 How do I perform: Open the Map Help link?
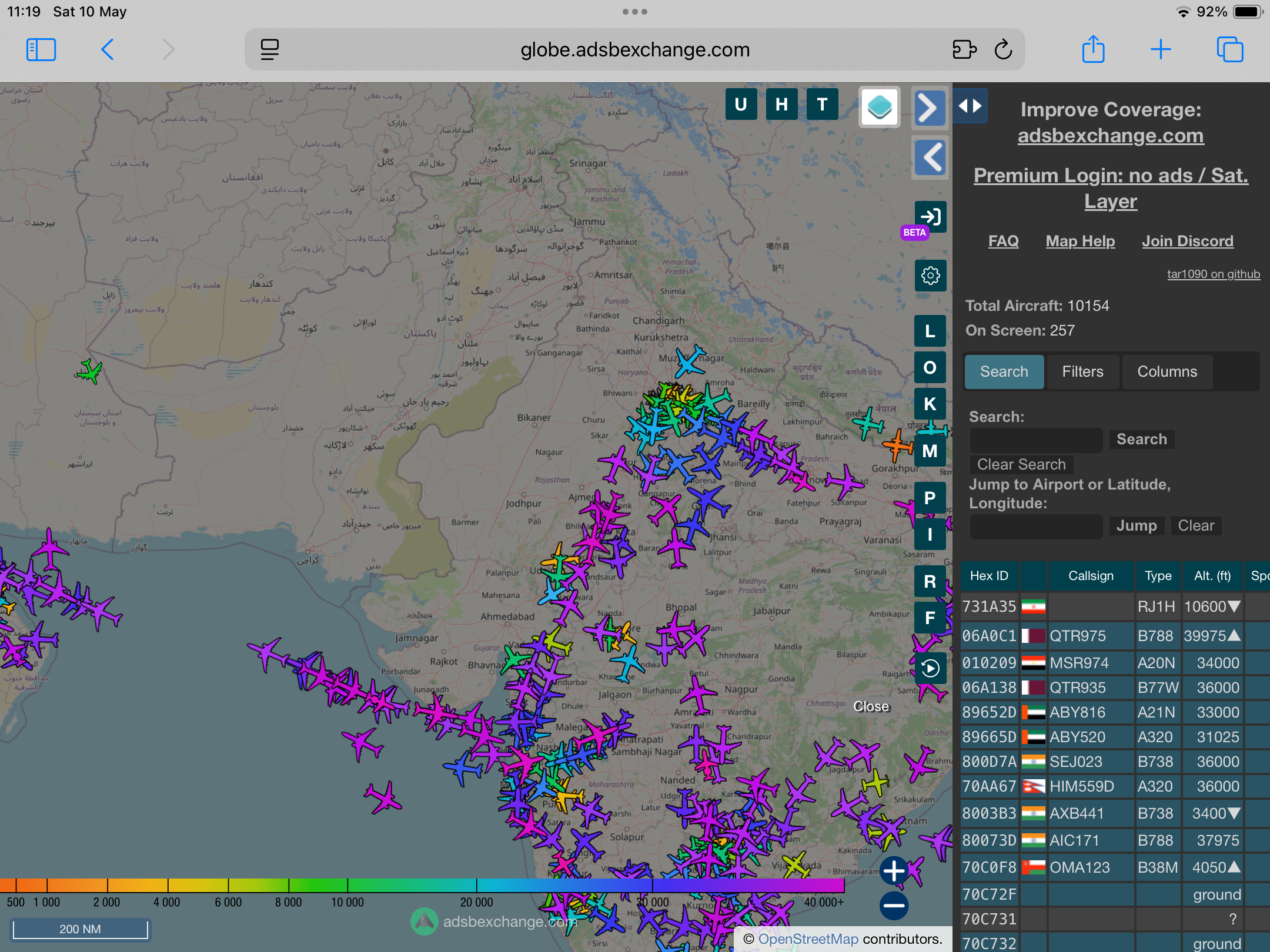point(1080,241)
